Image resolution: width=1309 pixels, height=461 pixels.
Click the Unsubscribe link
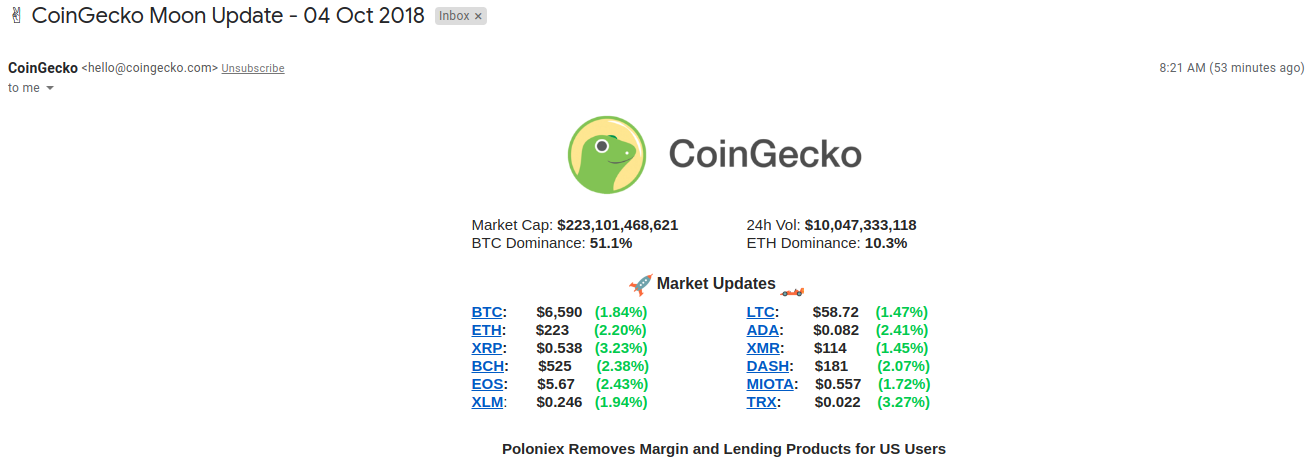253,68
